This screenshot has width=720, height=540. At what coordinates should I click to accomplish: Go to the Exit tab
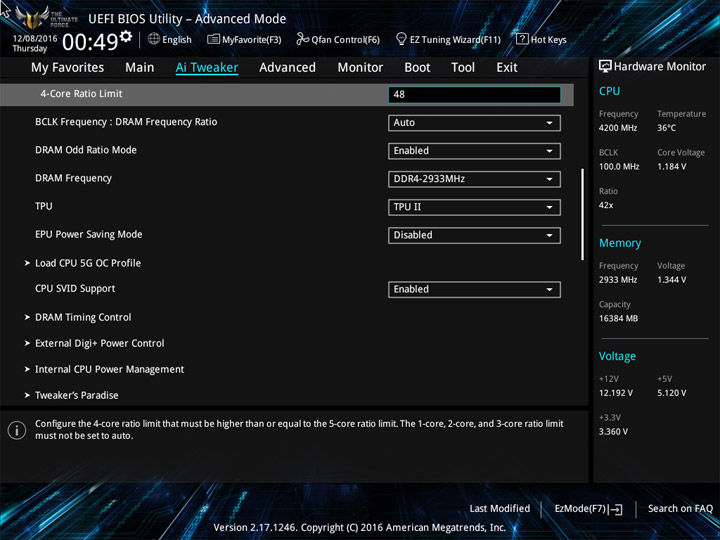pos(507,68)
